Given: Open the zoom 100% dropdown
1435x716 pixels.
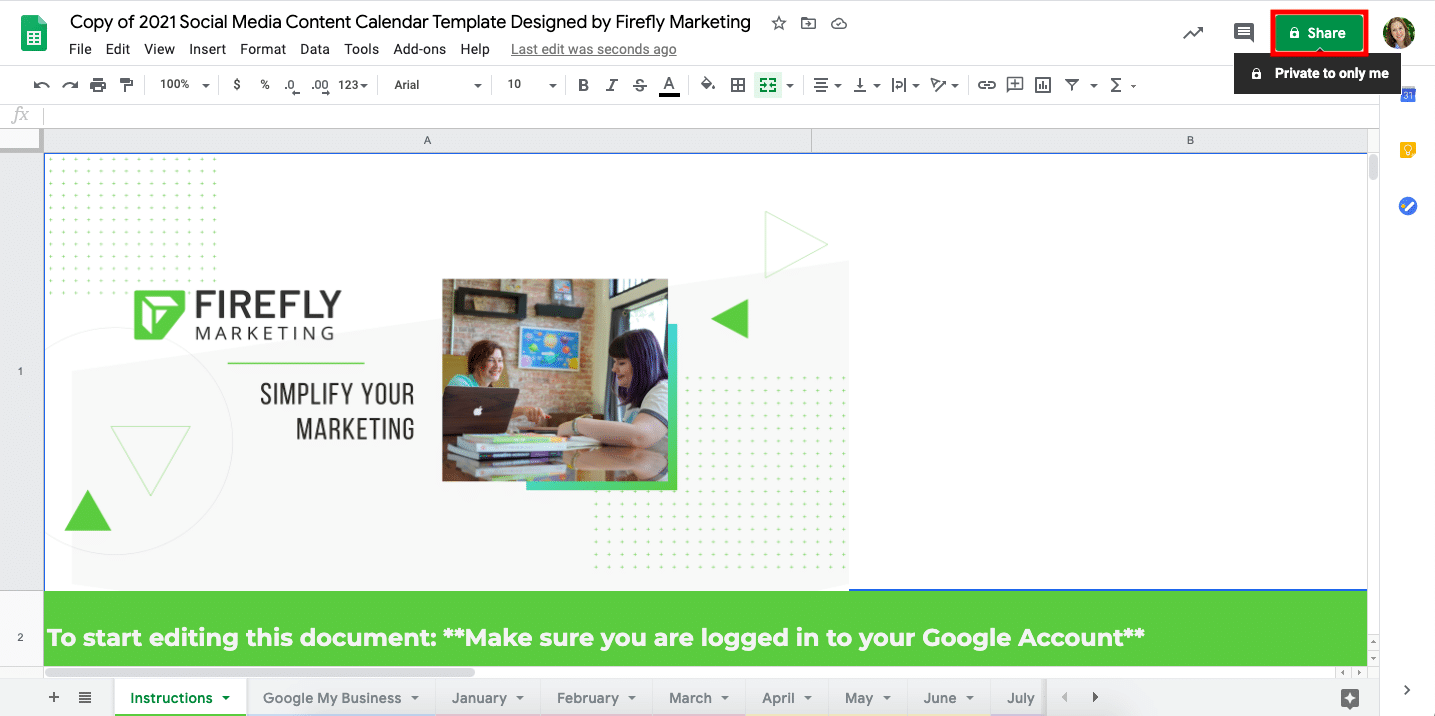Looking at the screenshot, I should pyautogui.click(x=184, y=85).
